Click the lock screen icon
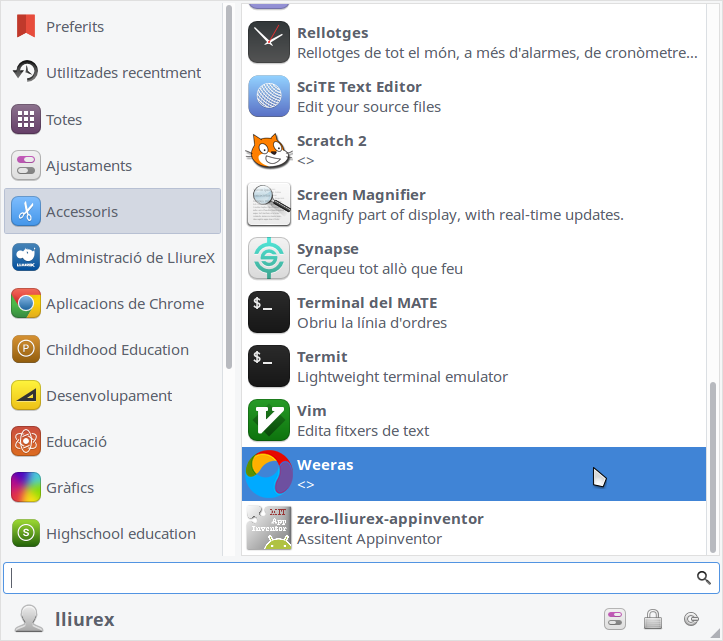This screenshot has width=723, height=641. 653,619
